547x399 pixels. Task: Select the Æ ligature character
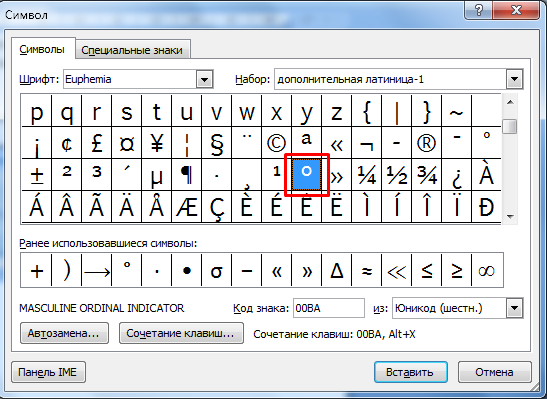click(x=186, y=206)
